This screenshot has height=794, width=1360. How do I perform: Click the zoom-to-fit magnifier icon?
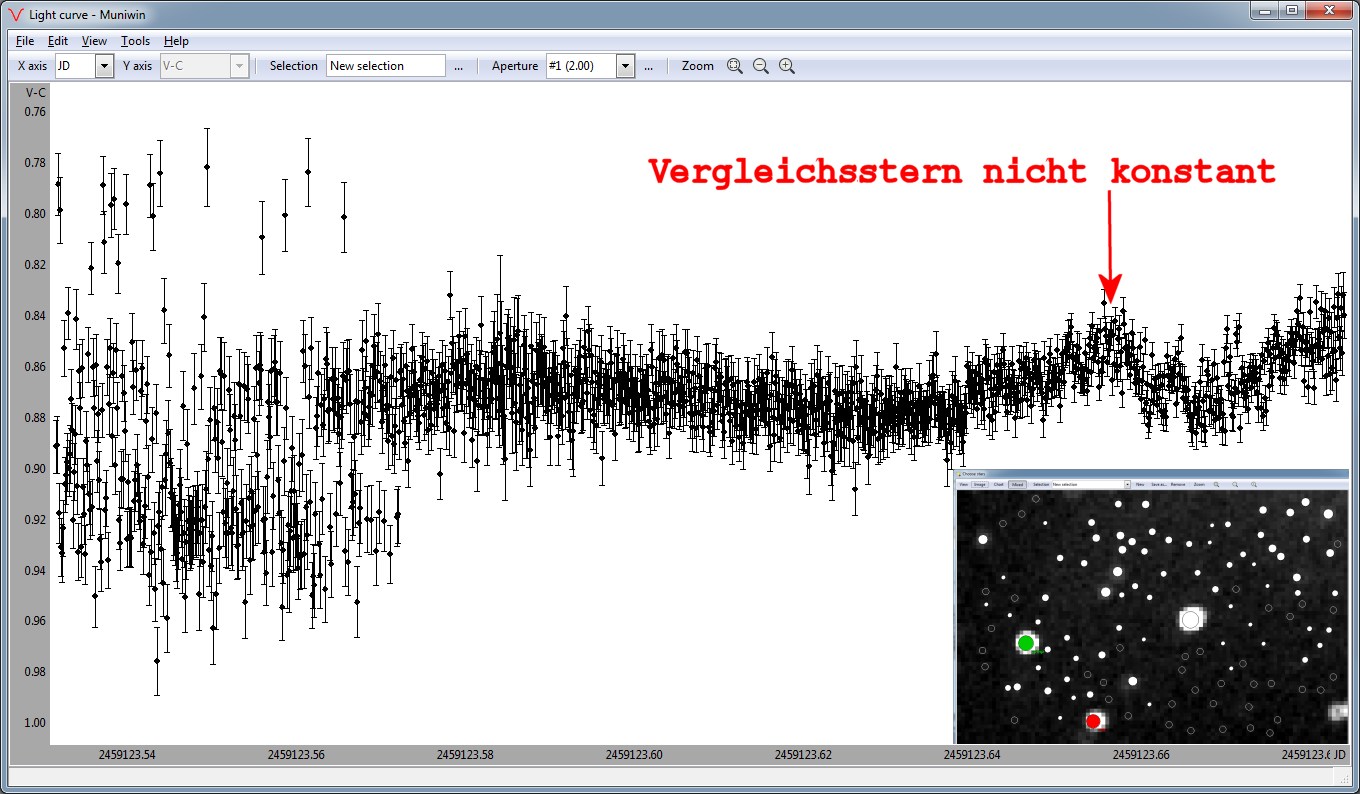(x=735, y=66)
